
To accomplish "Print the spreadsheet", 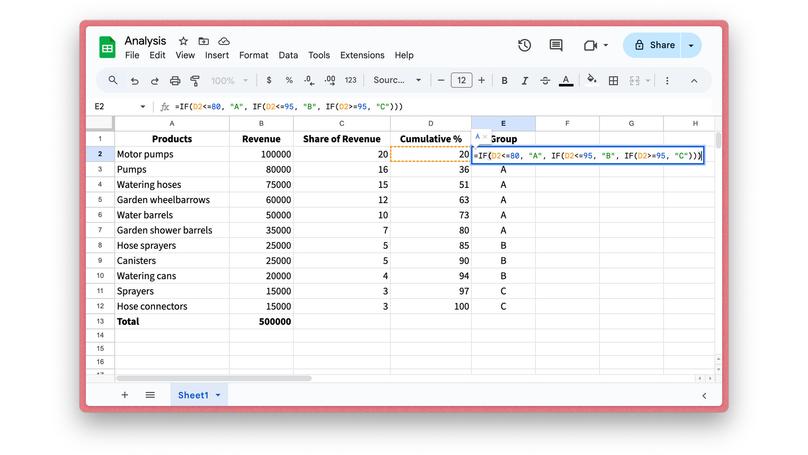I will [x=175, y=80].
